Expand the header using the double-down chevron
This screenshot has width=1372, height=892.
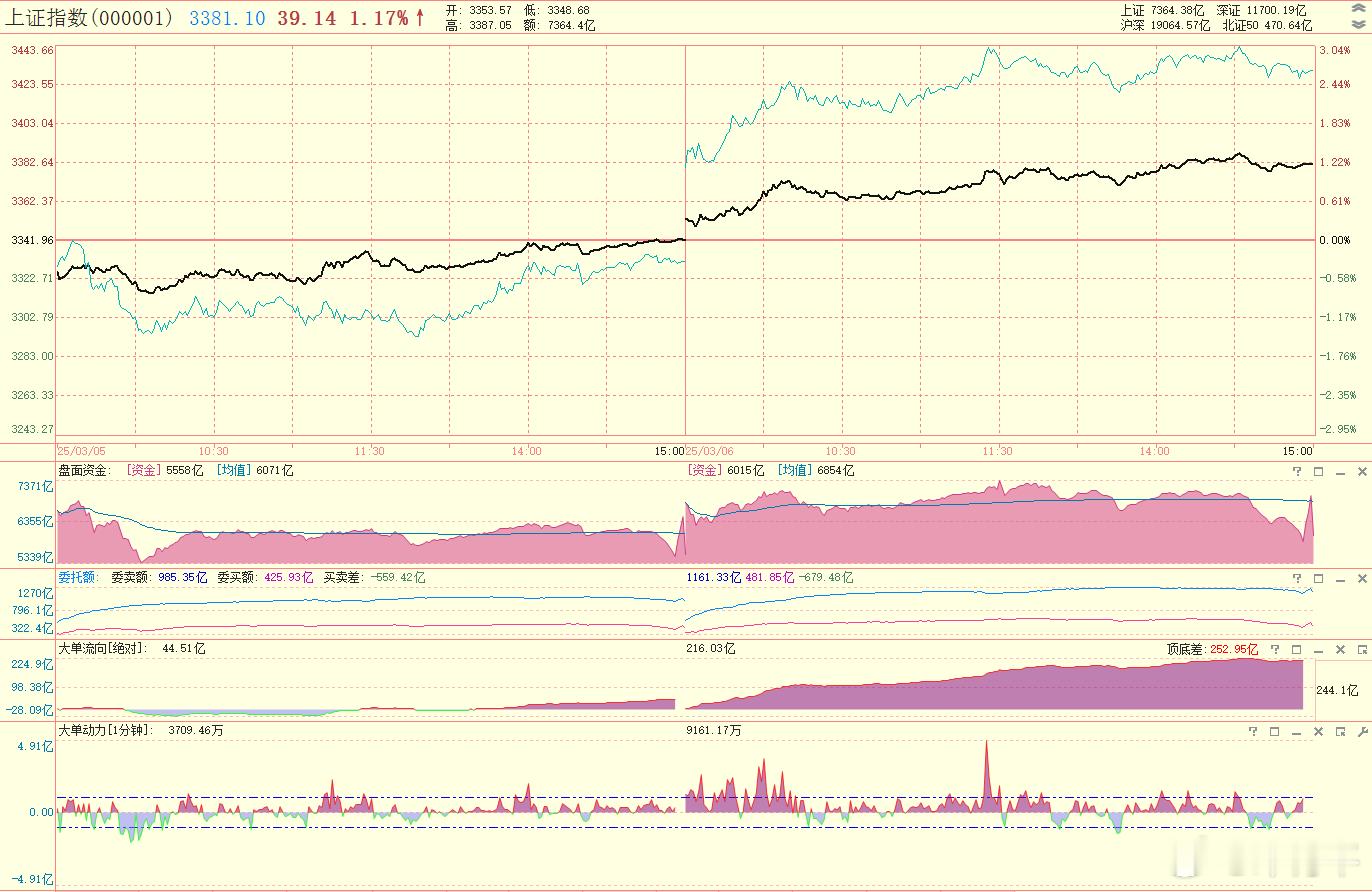[x=1357, y=24]
